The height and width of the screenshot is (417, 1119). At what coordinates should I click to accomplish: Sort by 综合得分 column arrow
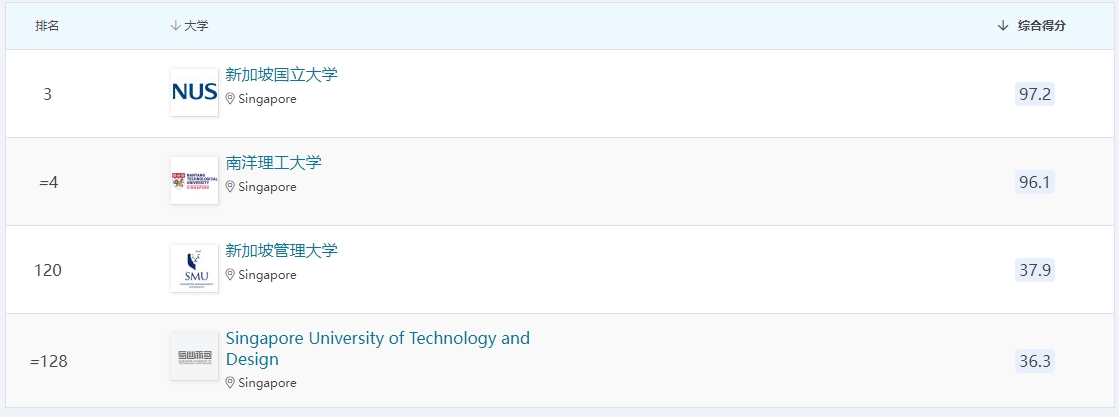(1003, 26)
